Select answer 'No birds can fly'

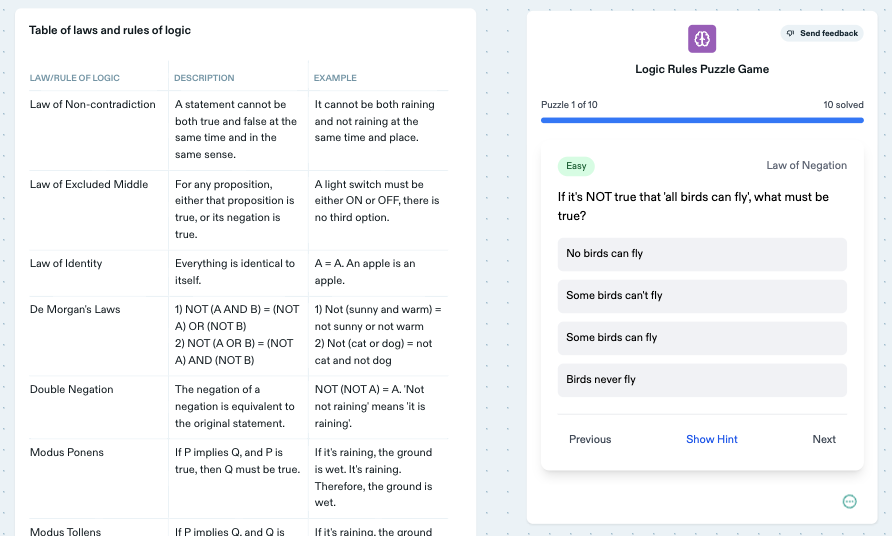[x=702, y=254]
